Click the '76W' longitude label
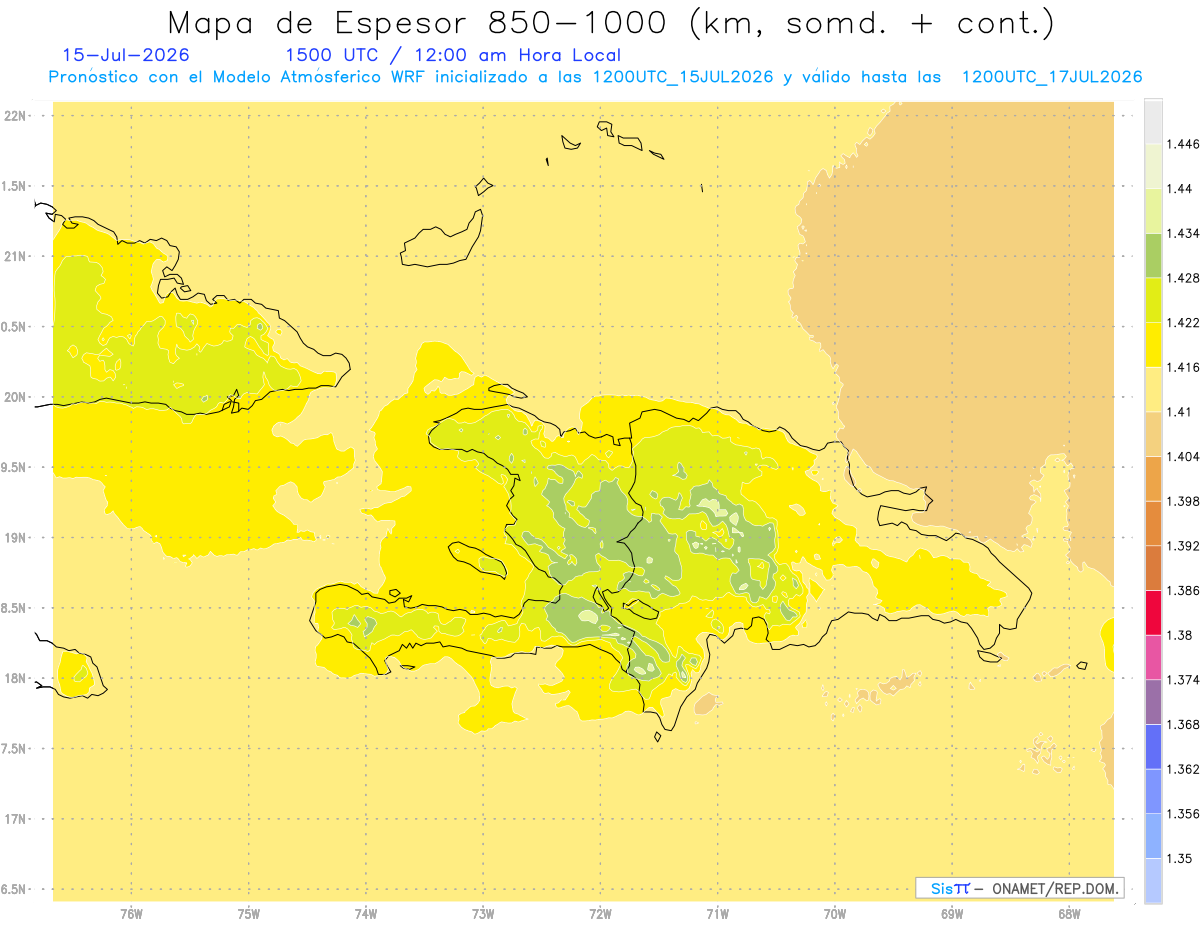The image size is (1200, 927). tap(131, 915)
